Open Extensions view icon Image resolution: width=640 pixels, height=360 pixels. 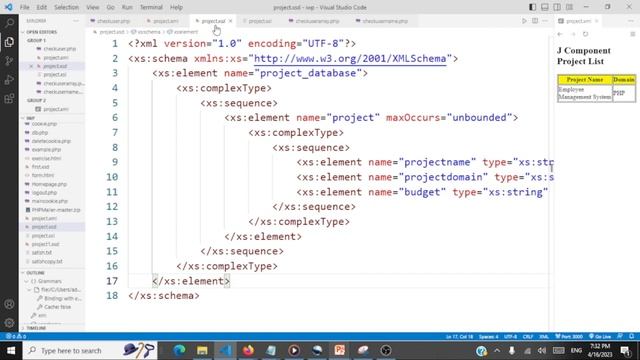(x=9, y=98)
